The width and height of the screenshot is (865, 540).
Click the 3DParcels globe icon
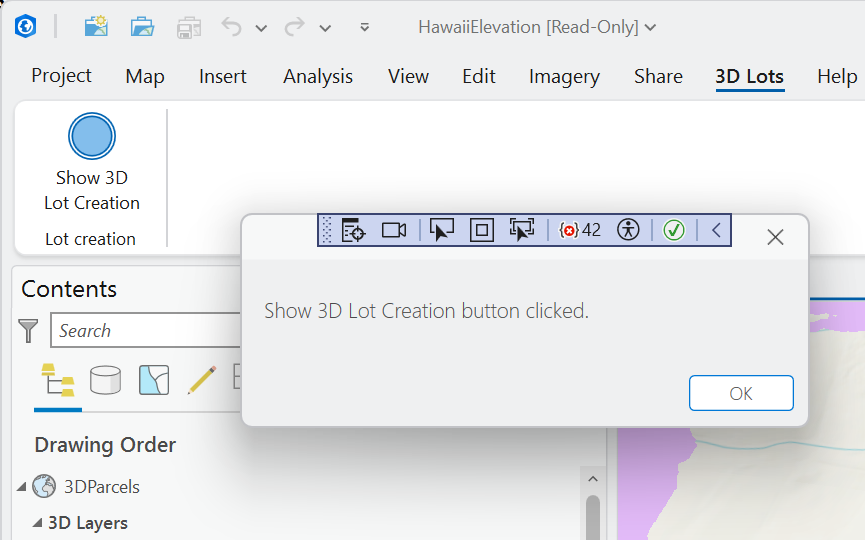[44, 486]
